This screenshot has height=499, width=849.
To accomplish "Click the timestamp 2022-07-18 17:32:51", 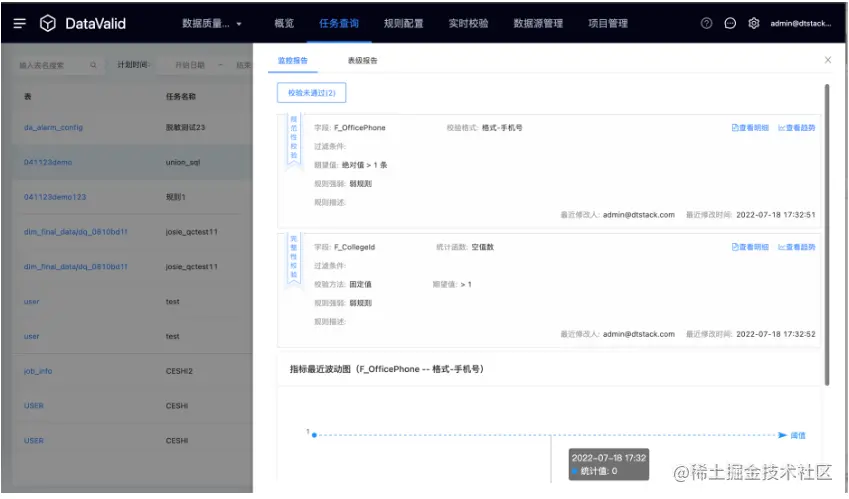I will [x=775, y=215].
